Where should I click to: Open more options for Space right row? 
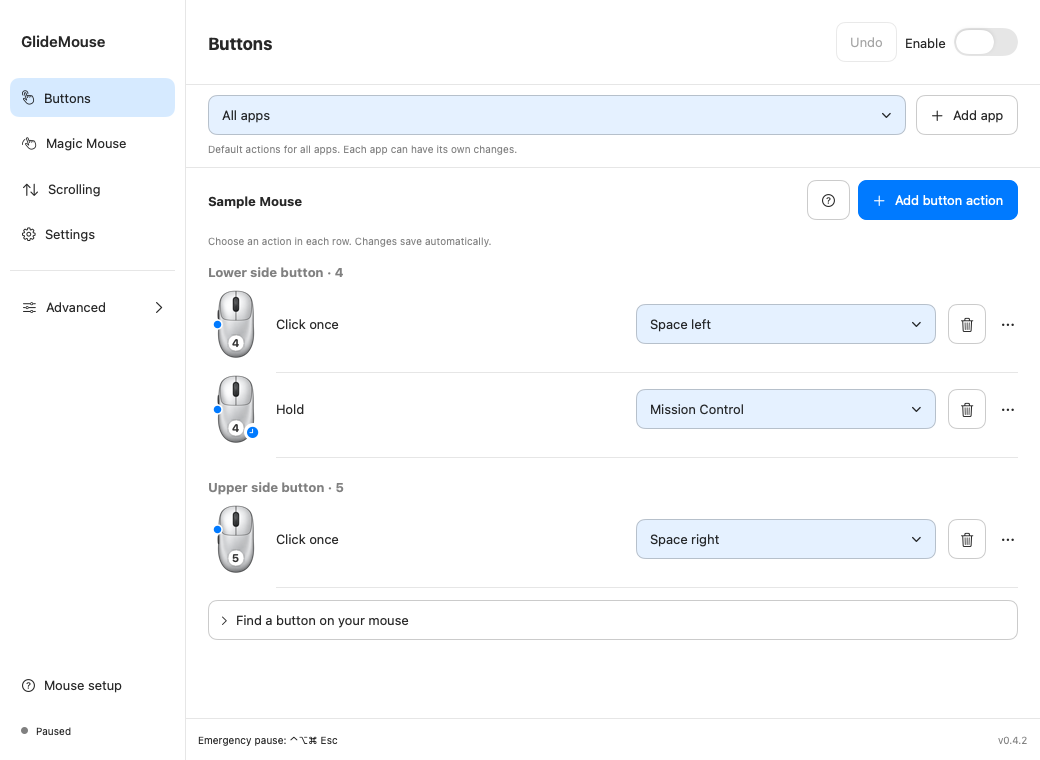[x=1008, y=539]
